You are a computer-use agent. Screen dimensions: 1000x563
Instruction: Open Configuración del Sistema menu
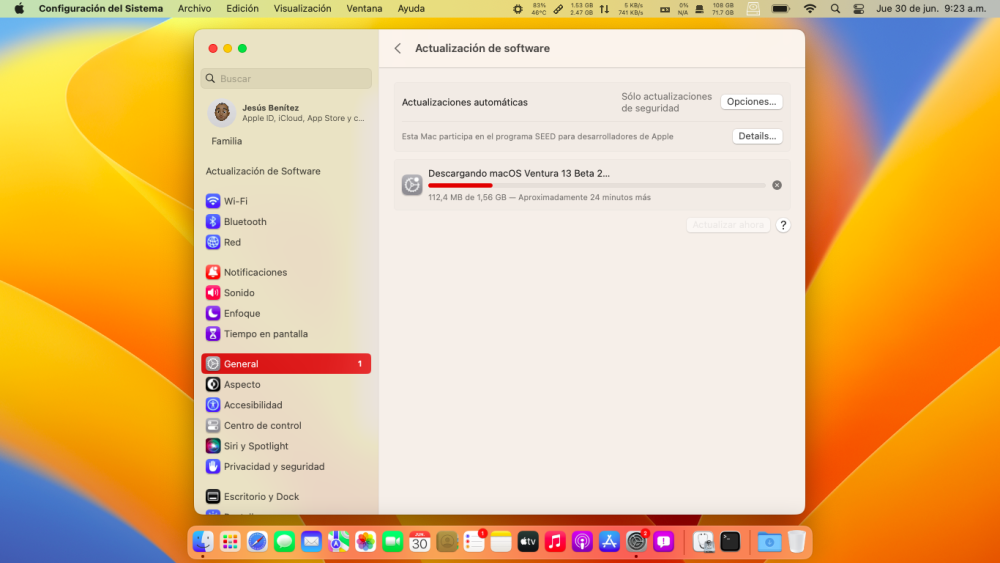pos(101,9)
